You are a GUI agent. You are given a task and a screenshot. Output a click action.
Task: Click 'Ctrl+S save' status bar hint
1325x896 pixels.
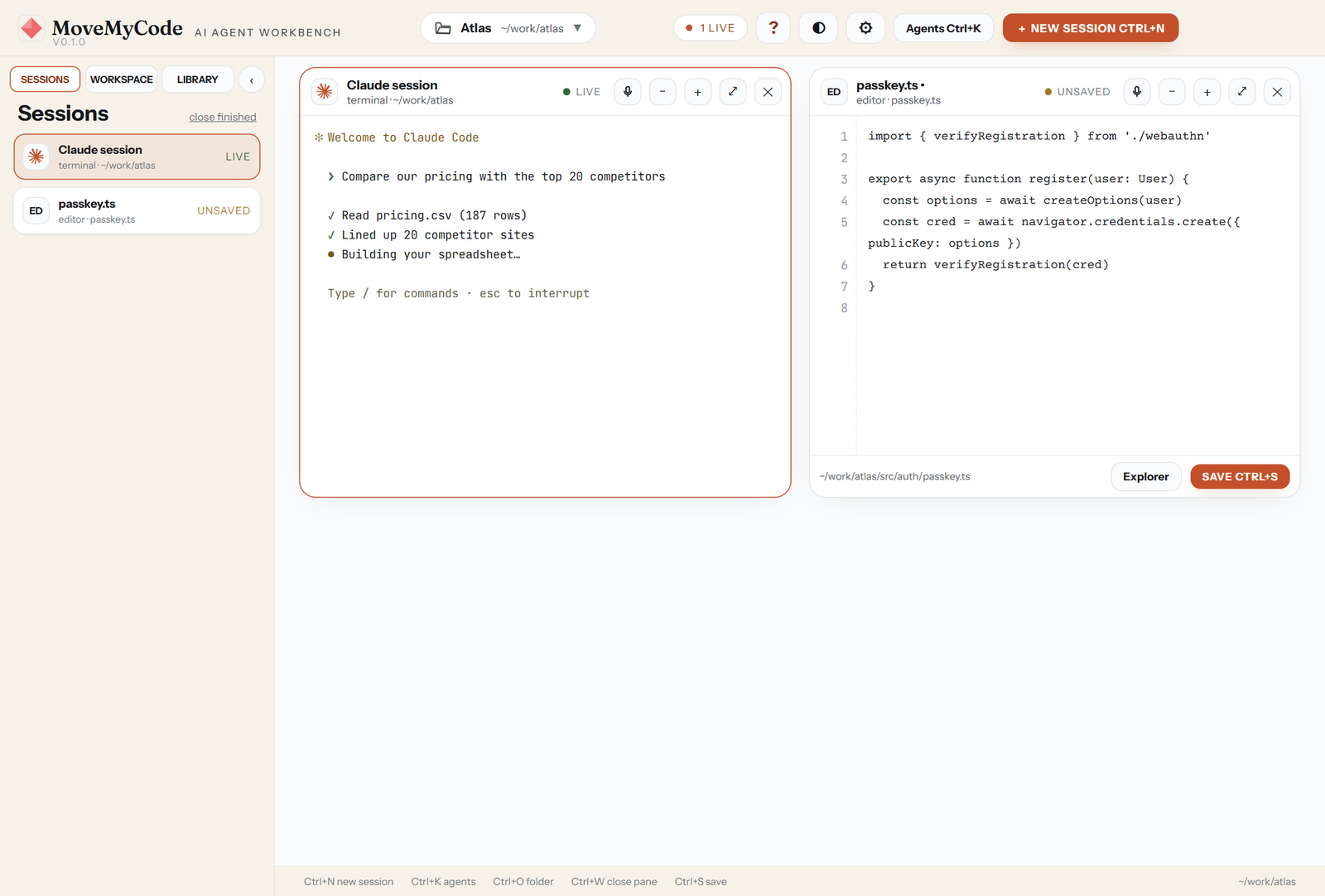pos(701,882)
